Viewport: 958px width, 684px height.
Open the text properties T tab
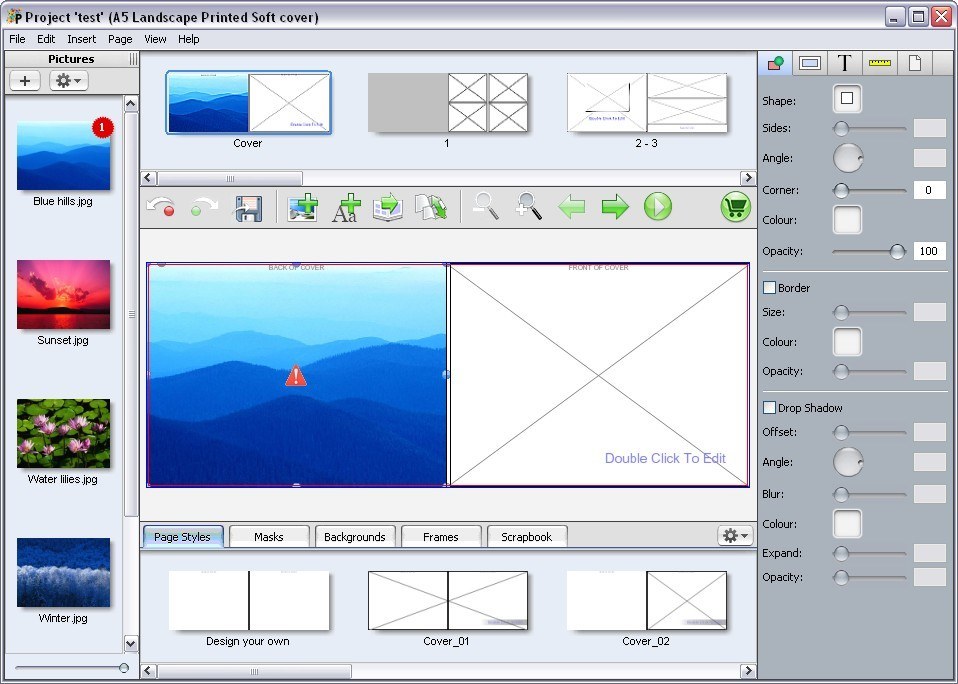coord(844,63)
